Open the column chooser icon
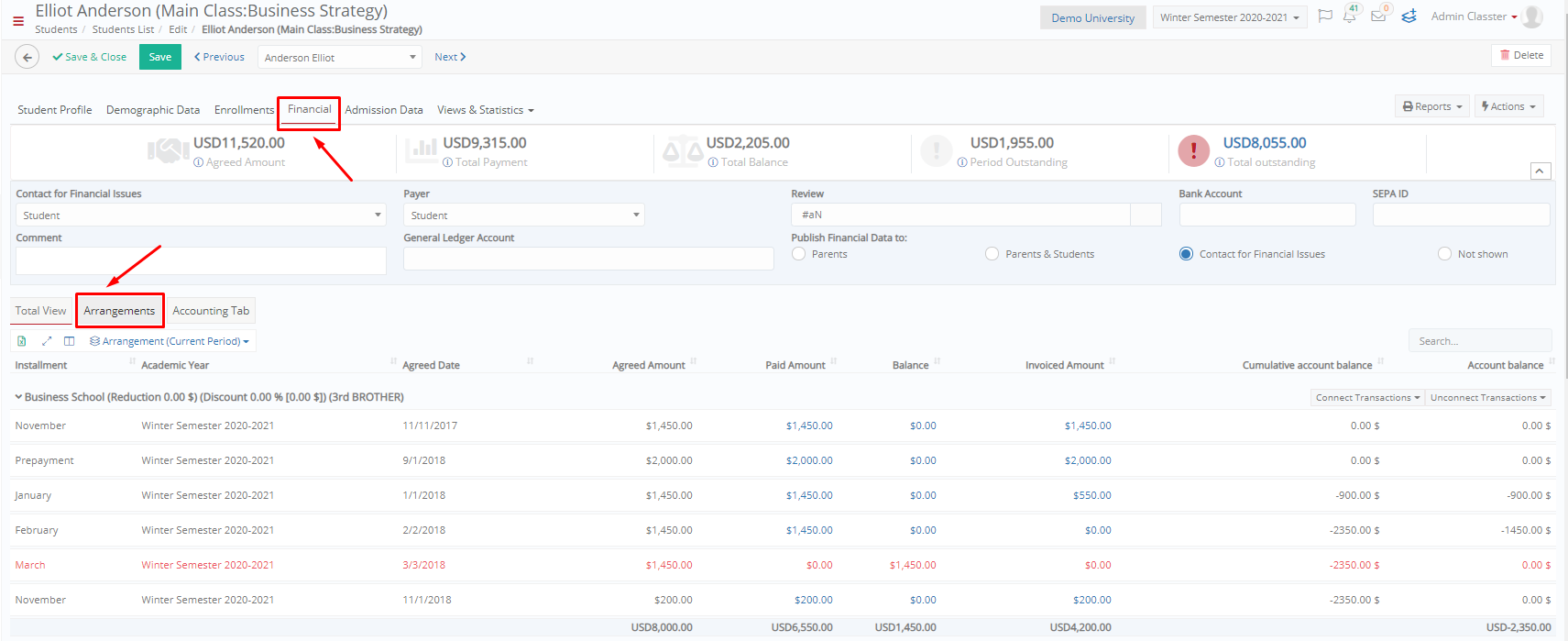 [70, 341]
